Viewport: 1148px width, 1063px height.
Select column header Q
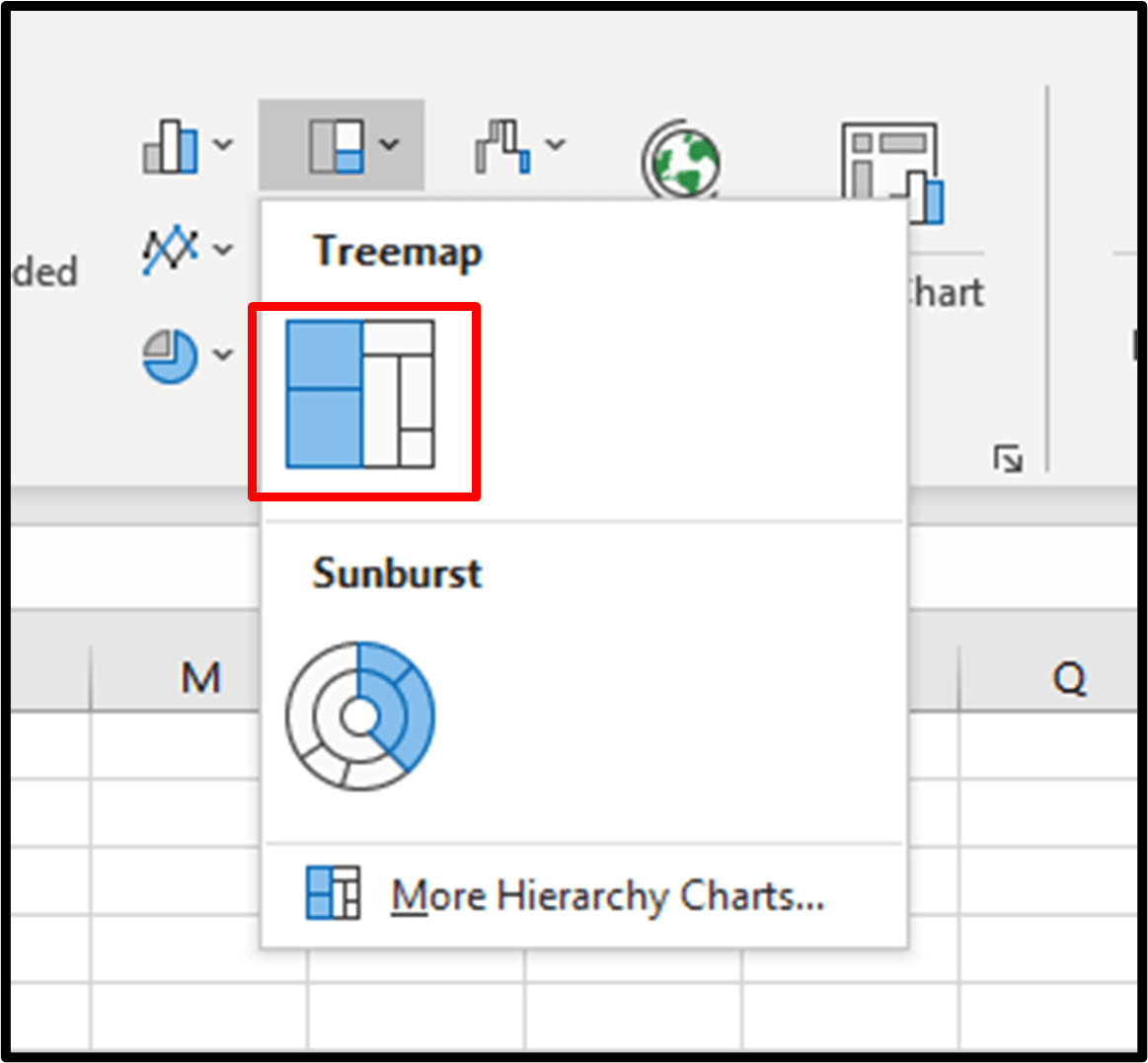pyautogui.click(x=1072, y=677)
